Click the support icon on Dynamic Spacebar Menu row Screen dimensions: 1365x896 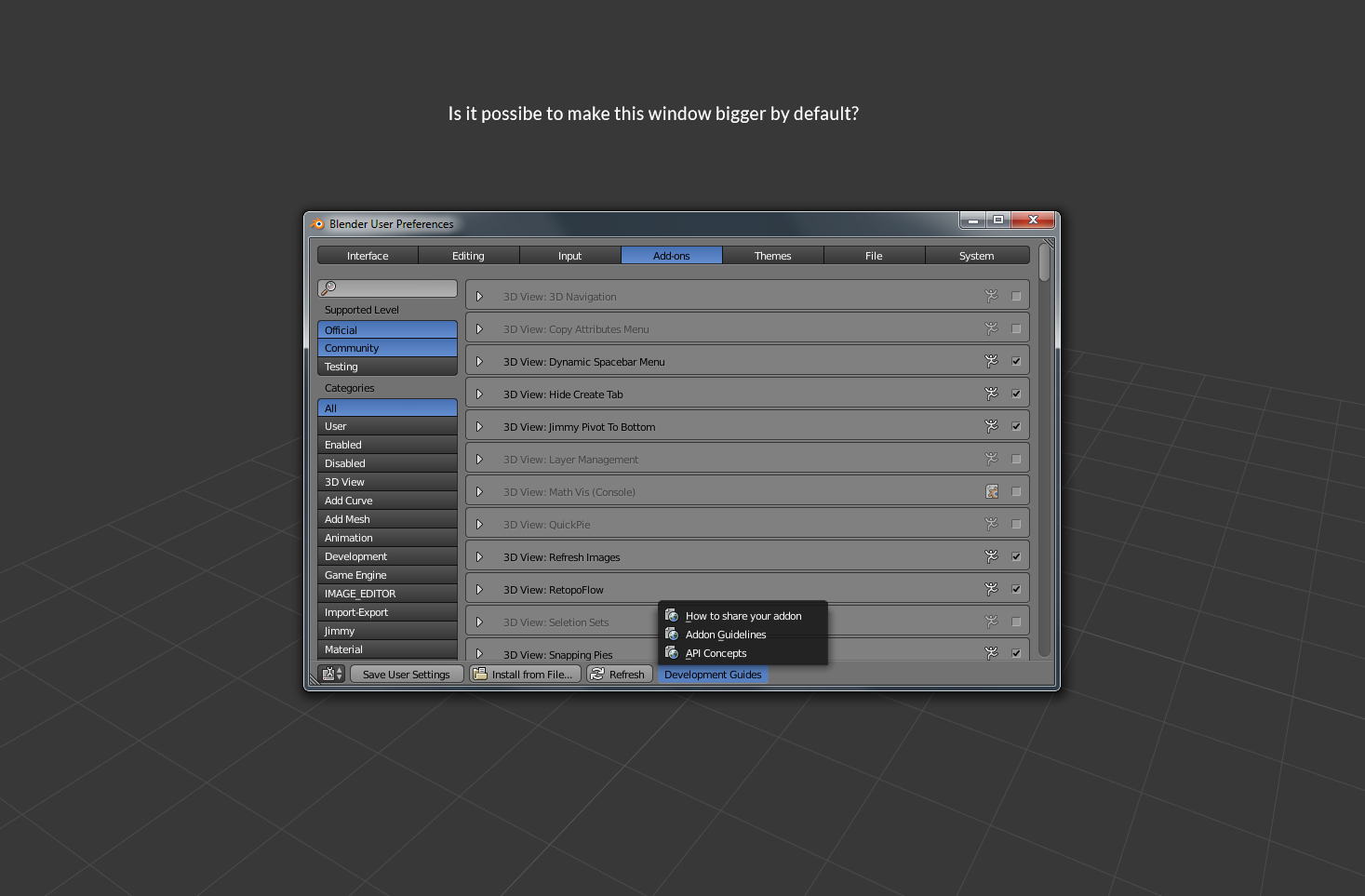click(x=992, y=361)
